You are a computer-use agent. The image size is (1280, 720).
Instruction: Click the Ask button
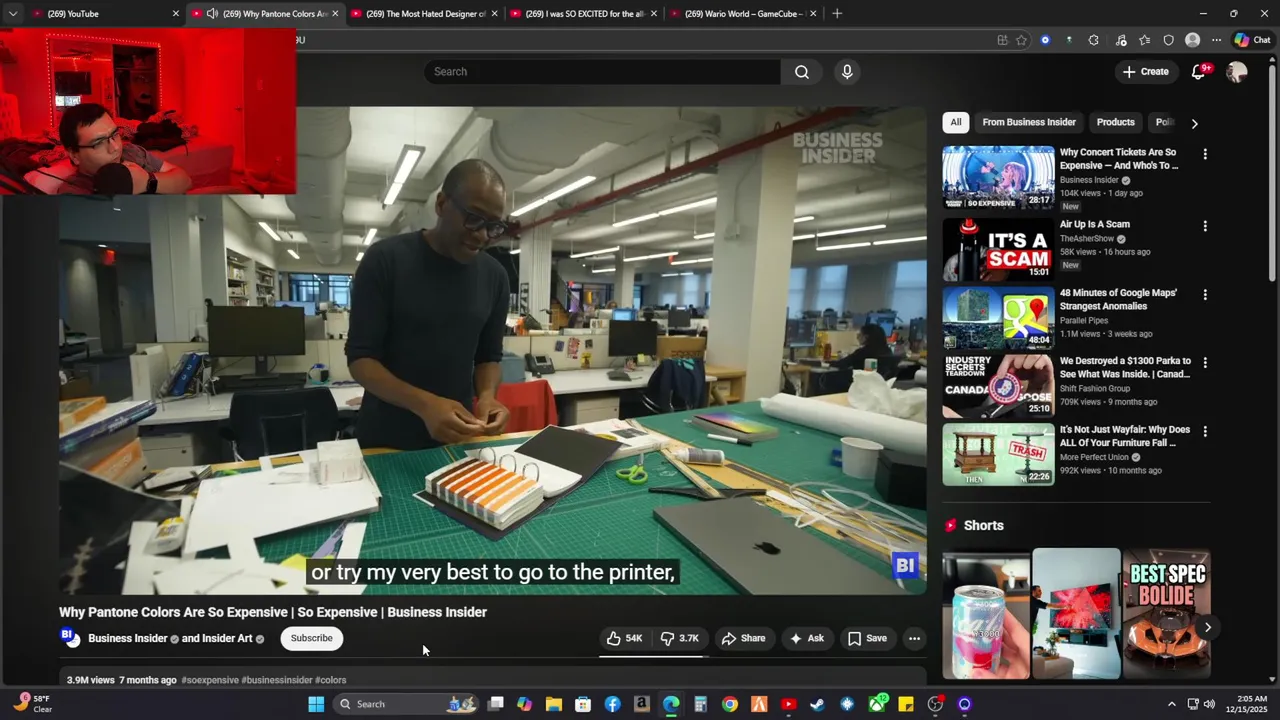[807, 638]
